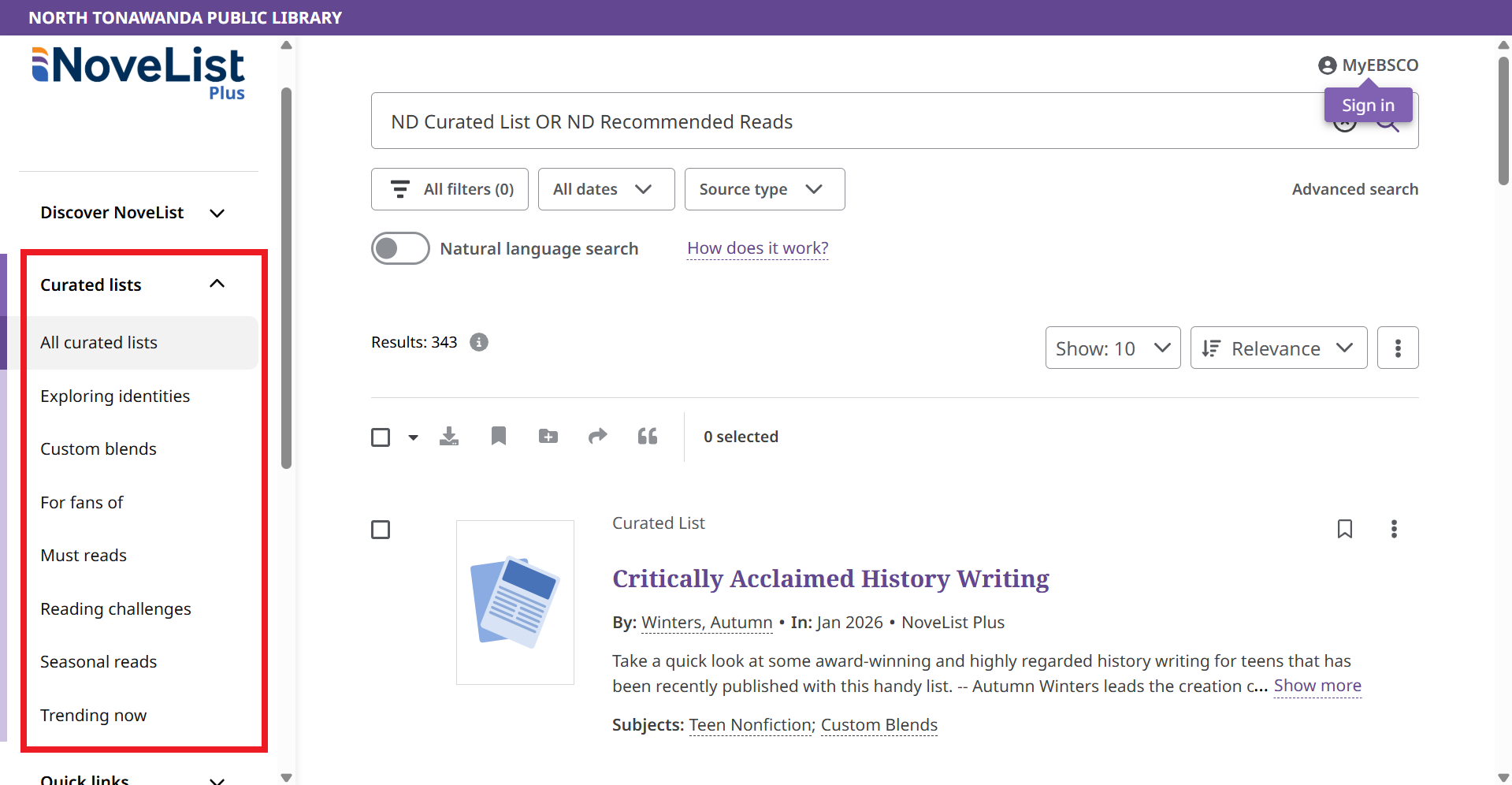Click the North Tonawanda Public Library header text
Image resolution: width=1512 pixels, height=785 pixels.
(185, 17)
